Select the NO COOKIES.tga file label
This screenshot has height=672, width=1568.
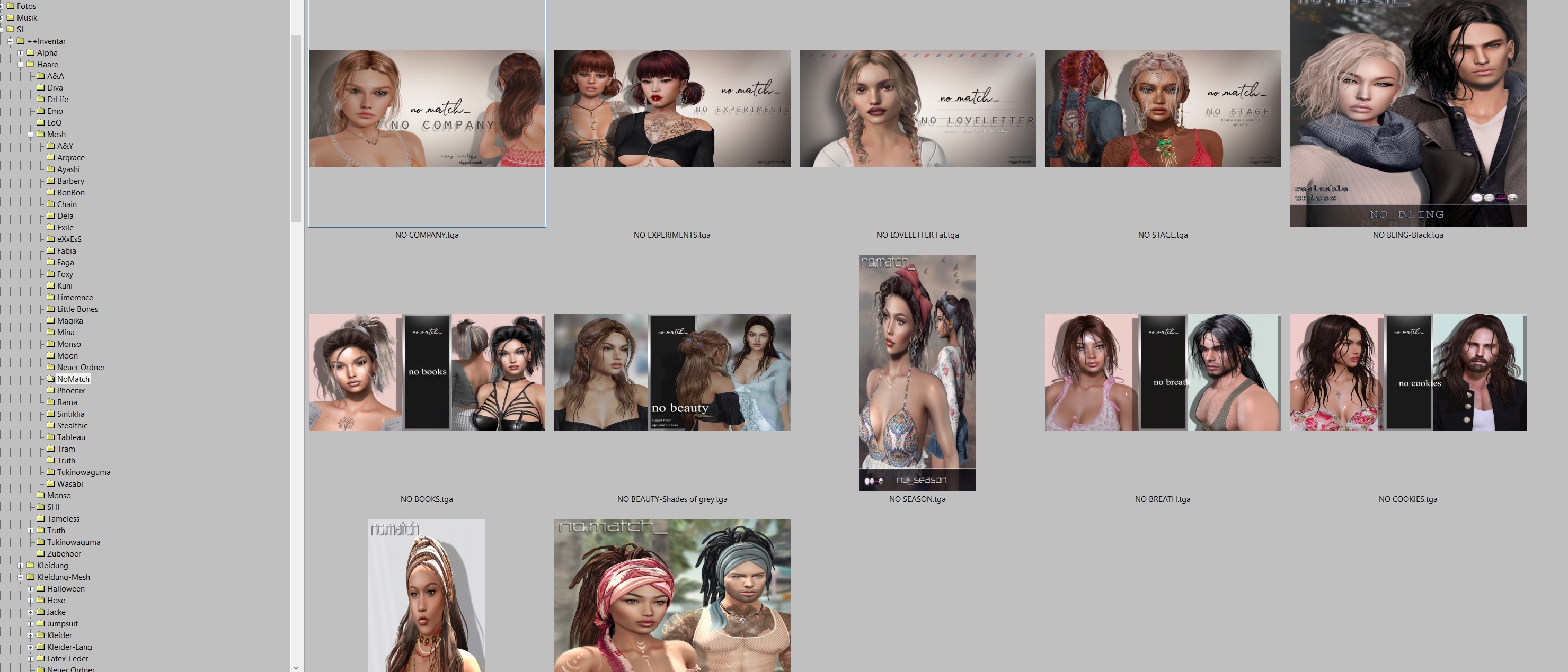click(1407, 499)
